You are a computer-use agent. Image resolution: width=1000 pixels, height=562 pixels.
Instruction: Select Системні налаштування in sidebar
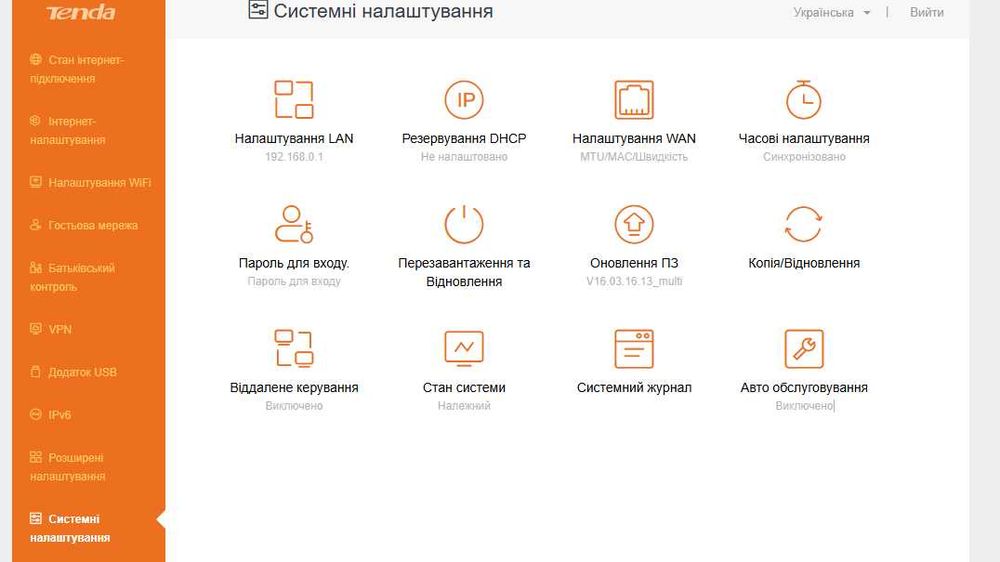pos(70,528)
